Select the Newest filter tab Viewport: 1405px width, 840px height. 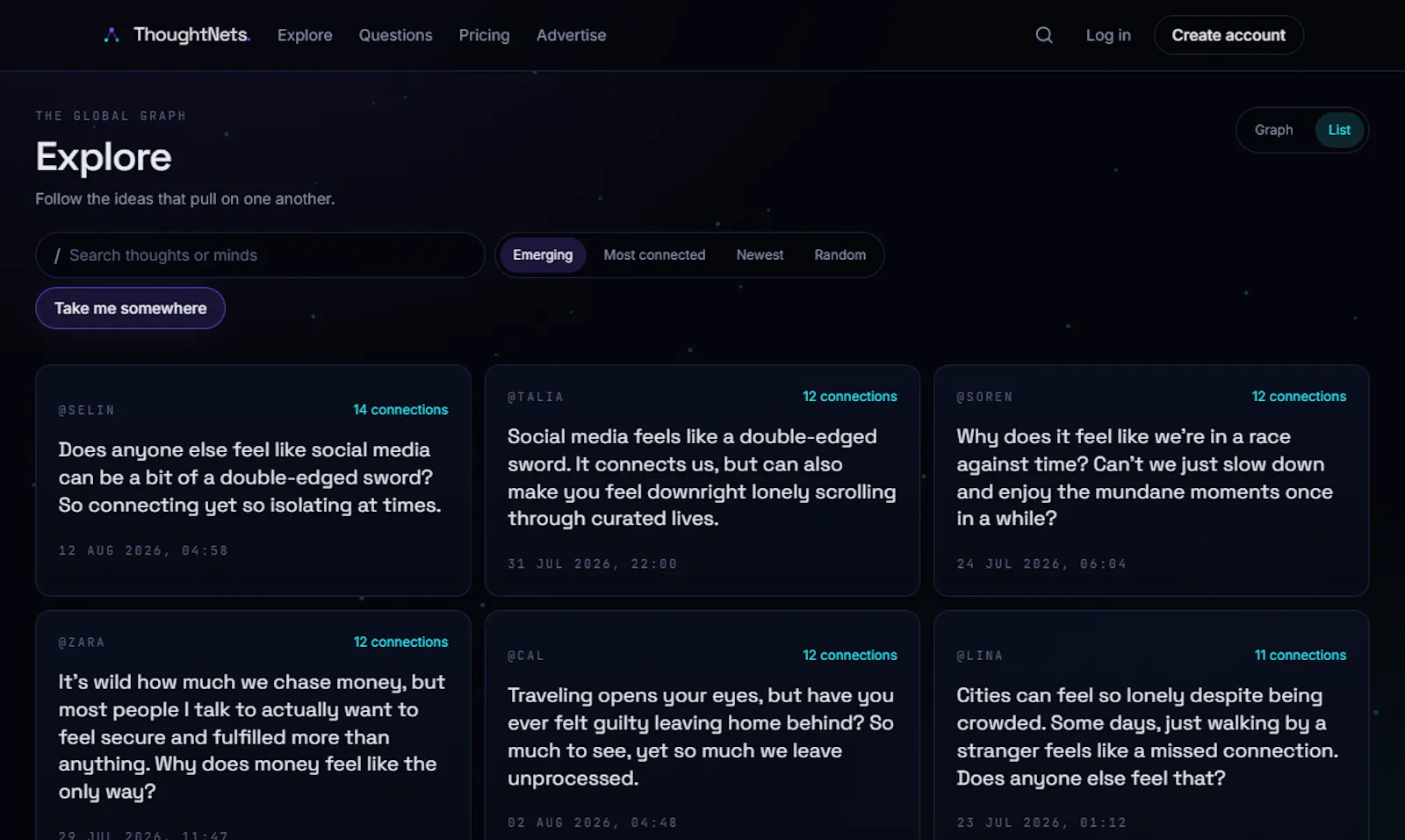click(x=760, y=255)
